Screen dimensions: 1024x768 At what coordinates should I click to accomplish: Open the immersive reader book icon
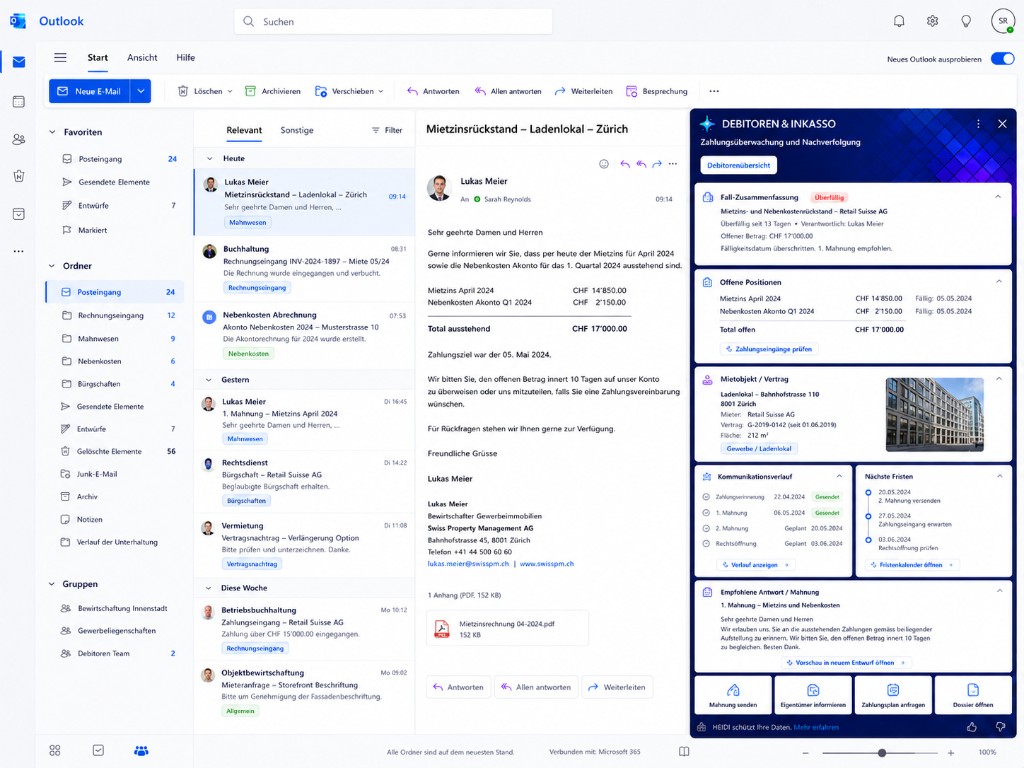[x=684, y=752]
